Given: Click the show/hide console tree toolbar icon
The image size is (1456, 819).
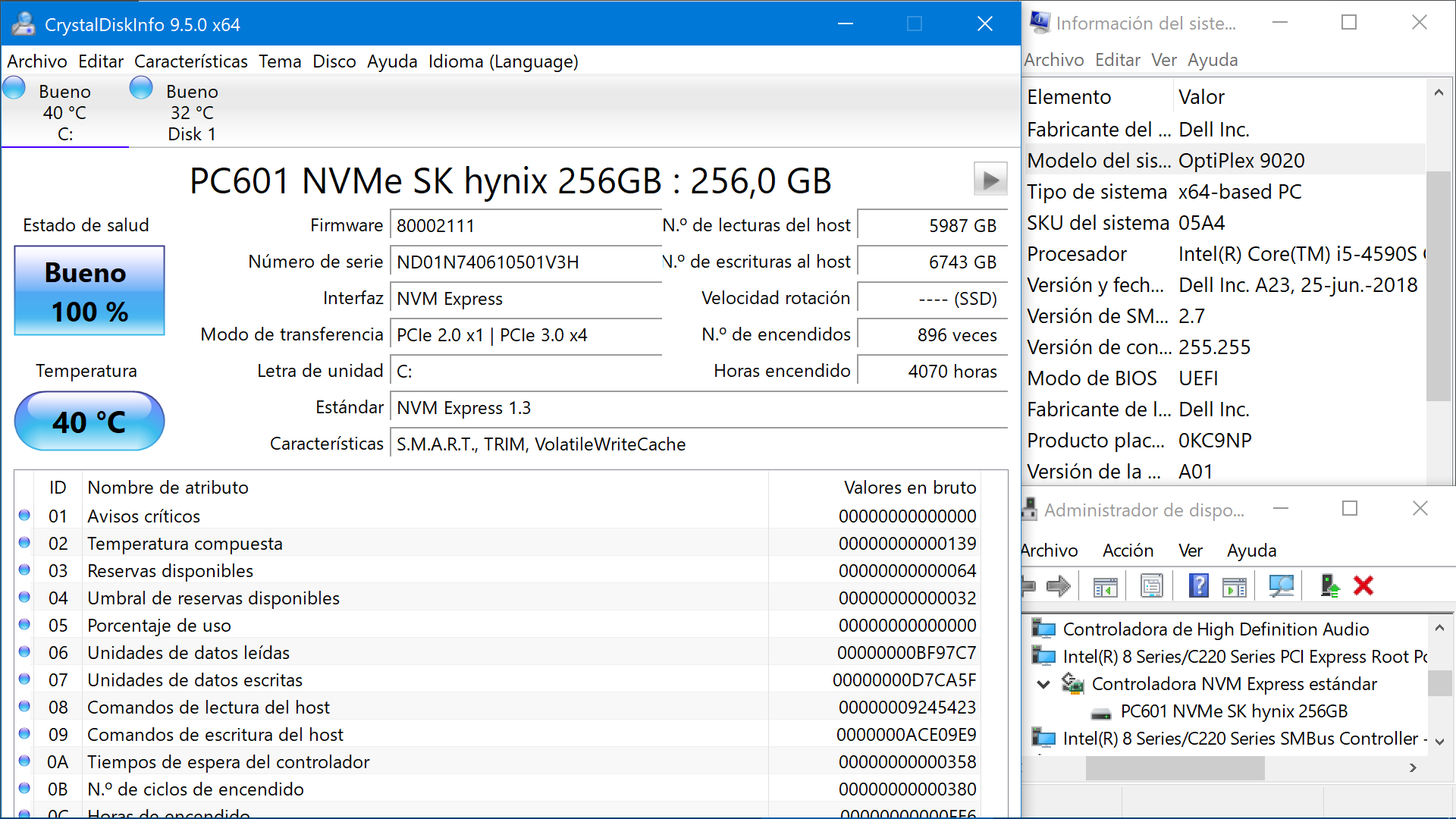Looking at the screenshot, I should 1106,586.
